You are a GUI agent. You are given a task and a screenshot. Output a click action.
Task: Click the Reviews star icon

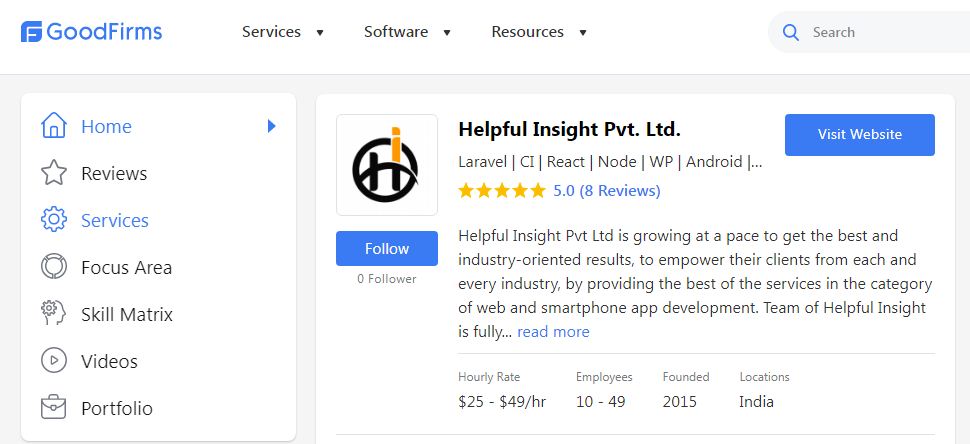pos(53,173)
